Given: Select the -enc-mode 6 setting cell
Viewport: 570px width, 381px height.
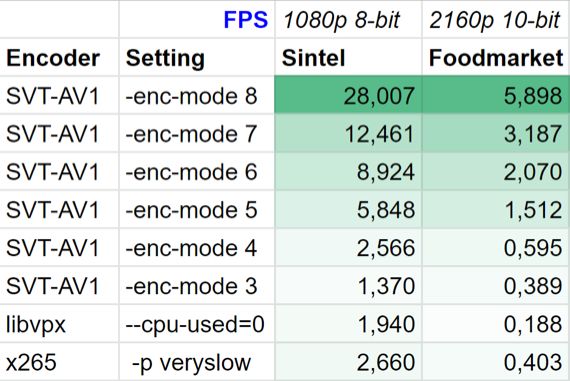Looking at the screenshot, I should tap(197, 171).
